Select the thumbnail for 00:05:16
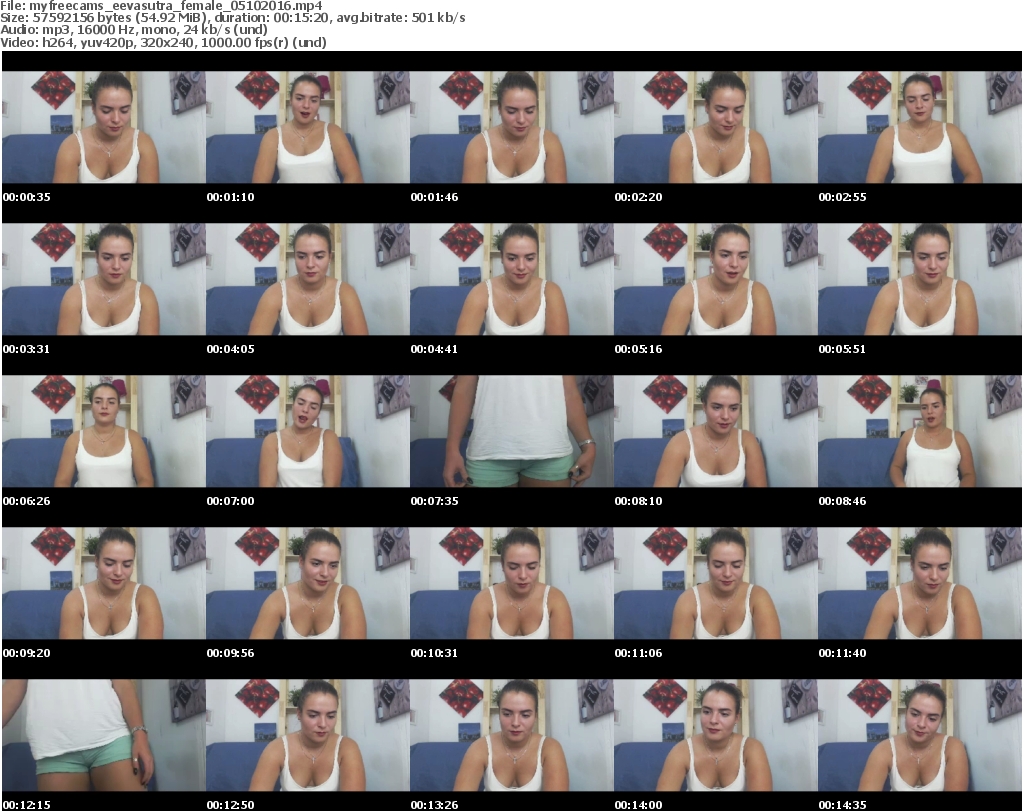This screenshot has width=1024, height=811. 715,279
